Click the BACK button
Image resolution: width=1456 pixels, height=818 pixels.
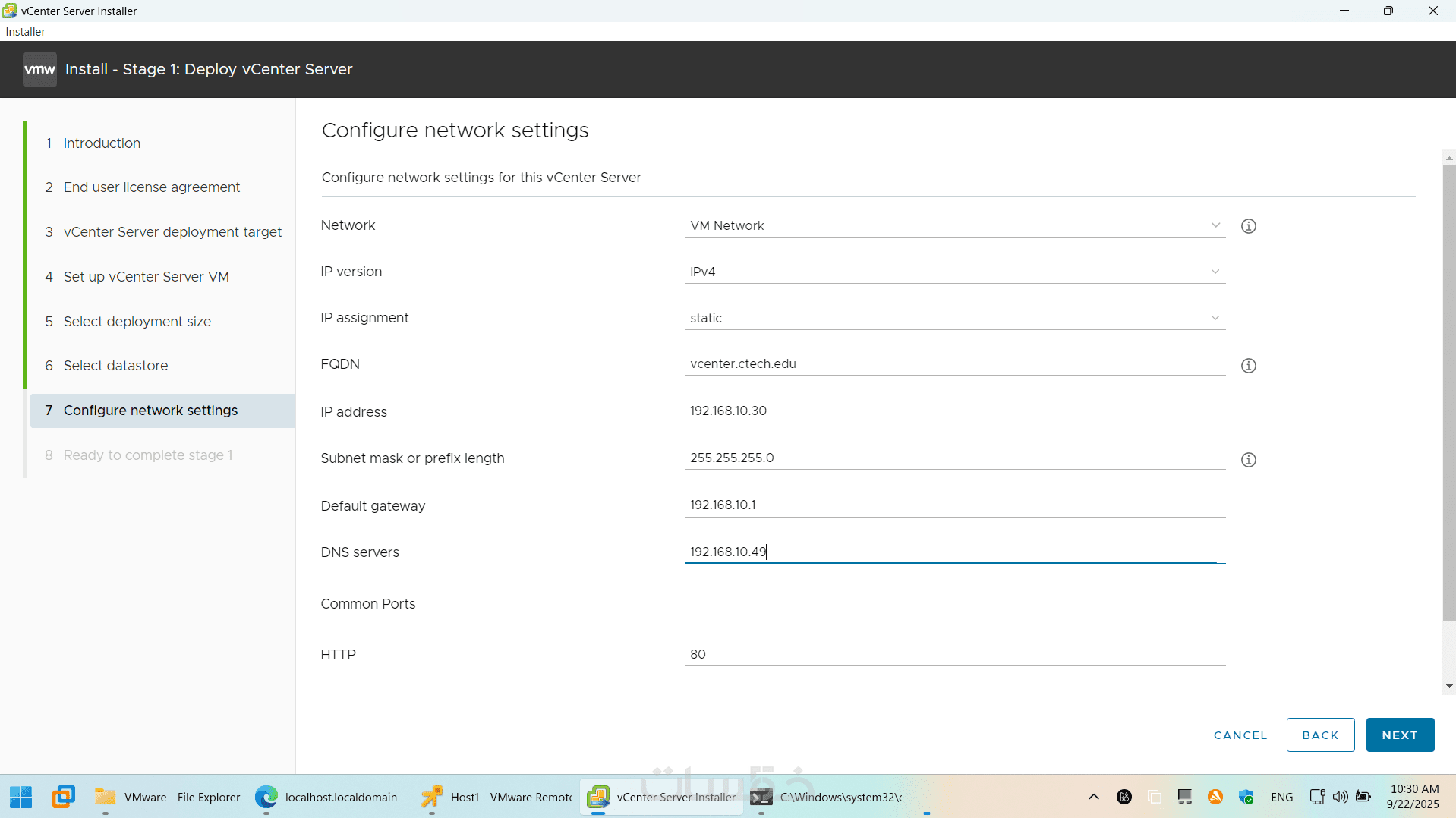pos(1320,735)
